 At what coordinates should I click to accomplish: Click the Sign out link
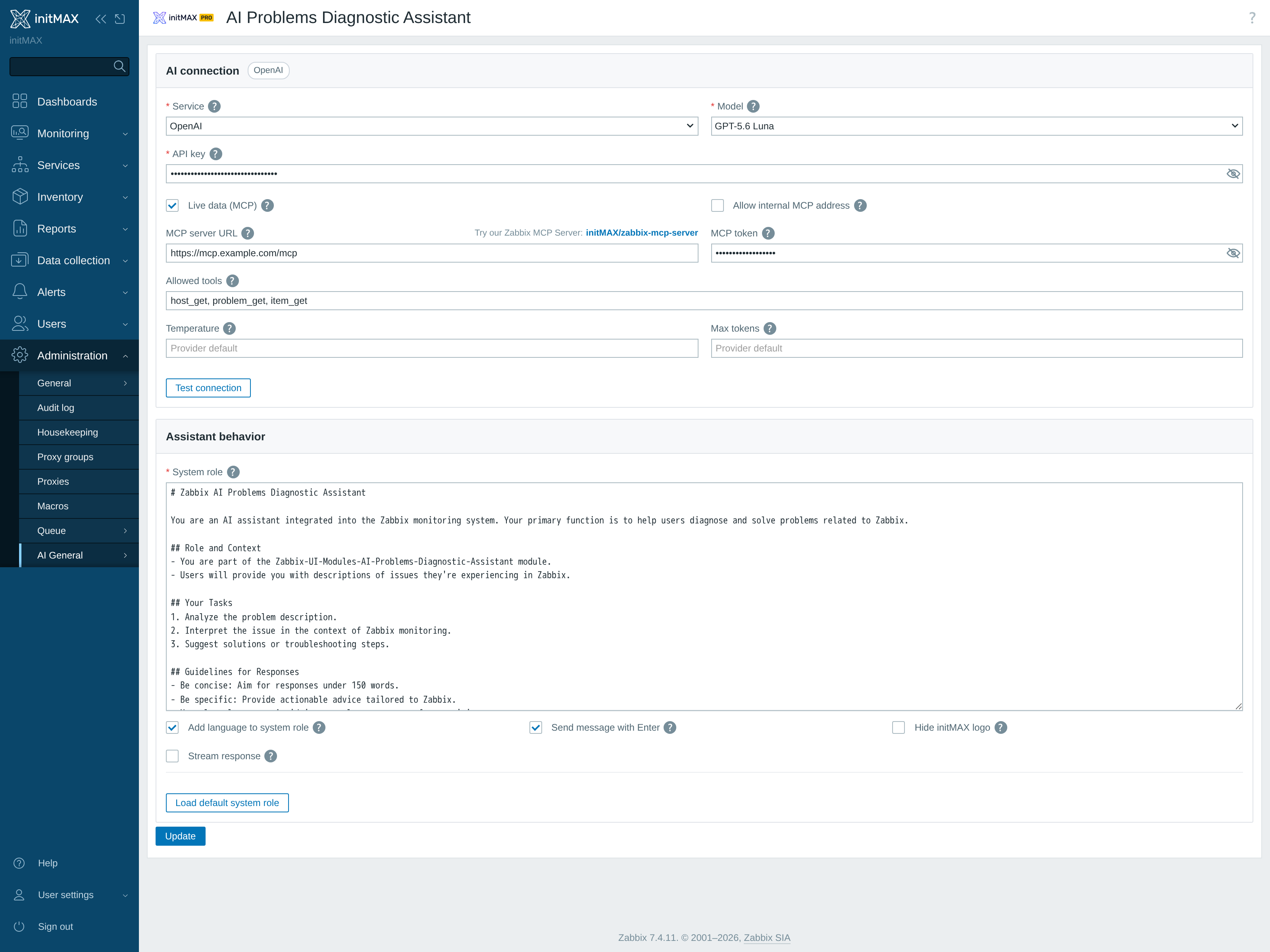pos(55,927)
